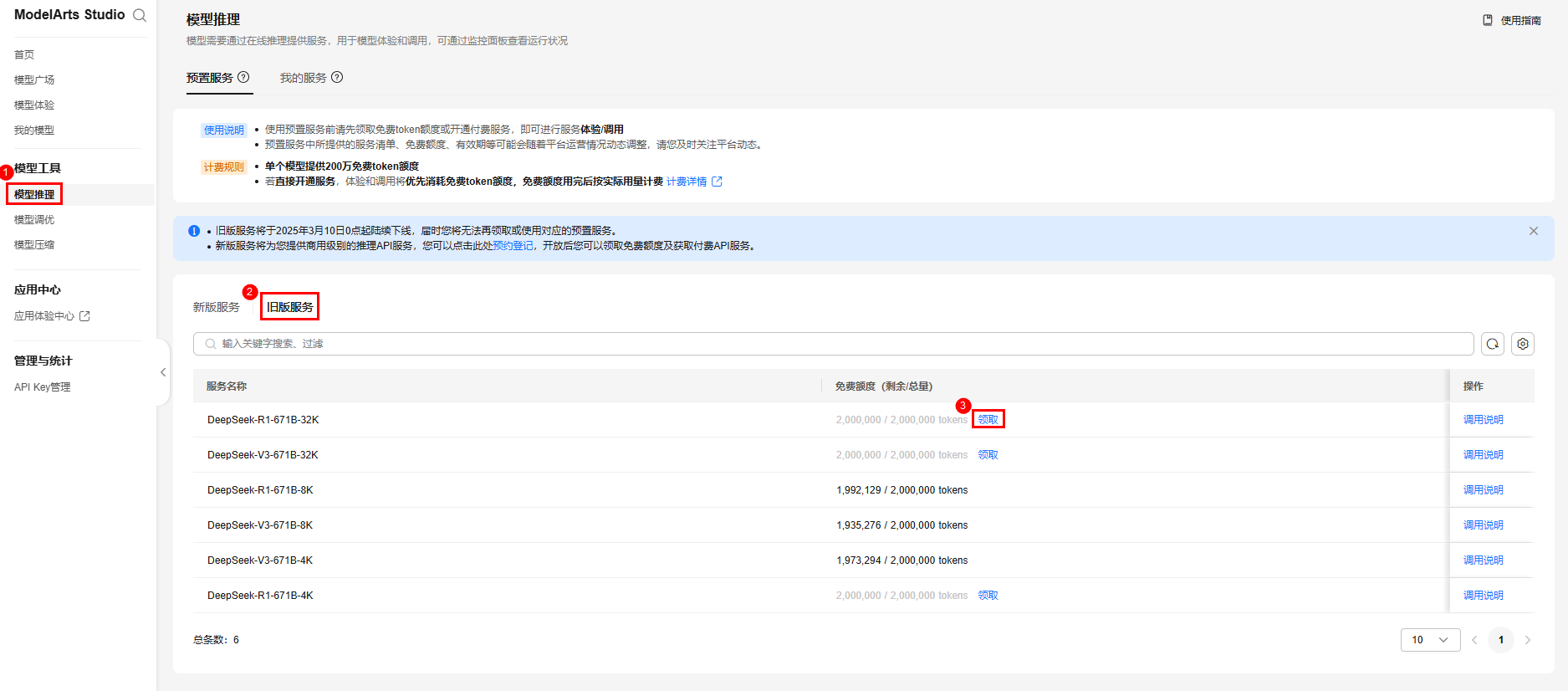Click the keyword search filter input
The image size is (1568, 691).
[834, 344]
